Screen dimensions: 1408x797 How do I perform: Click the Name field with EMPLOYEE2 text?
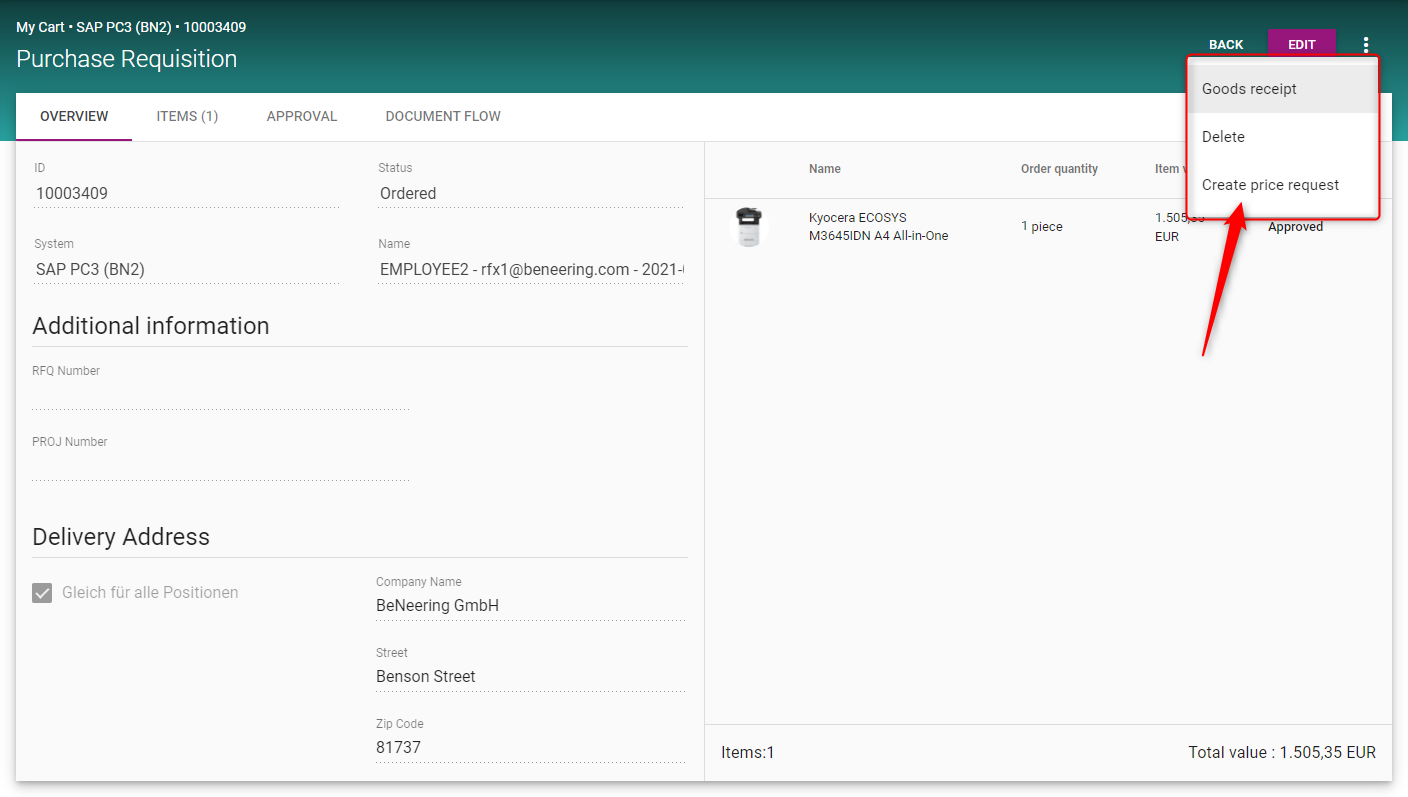click(530, 270)
